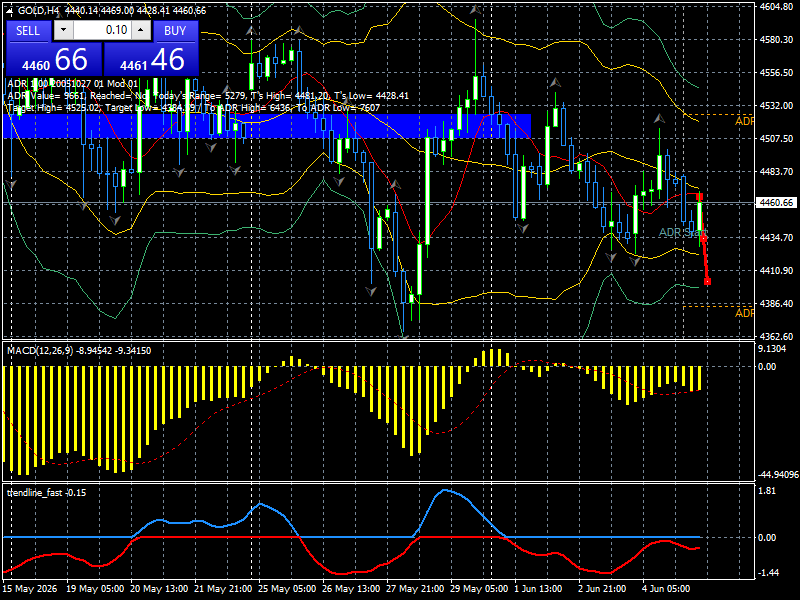Click the 25 May 05:00 time label
This screenshot has height=600, width=800.
pyautogui.click(x=287, y=589)
